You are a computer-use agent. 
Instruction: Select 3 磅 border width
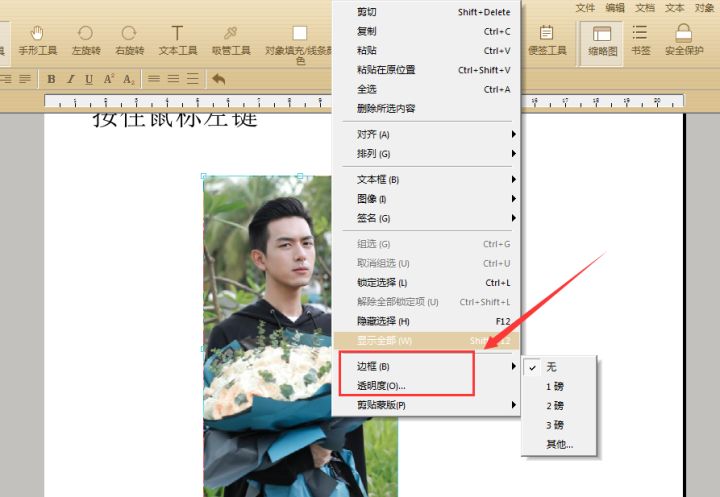pos(559,425)
